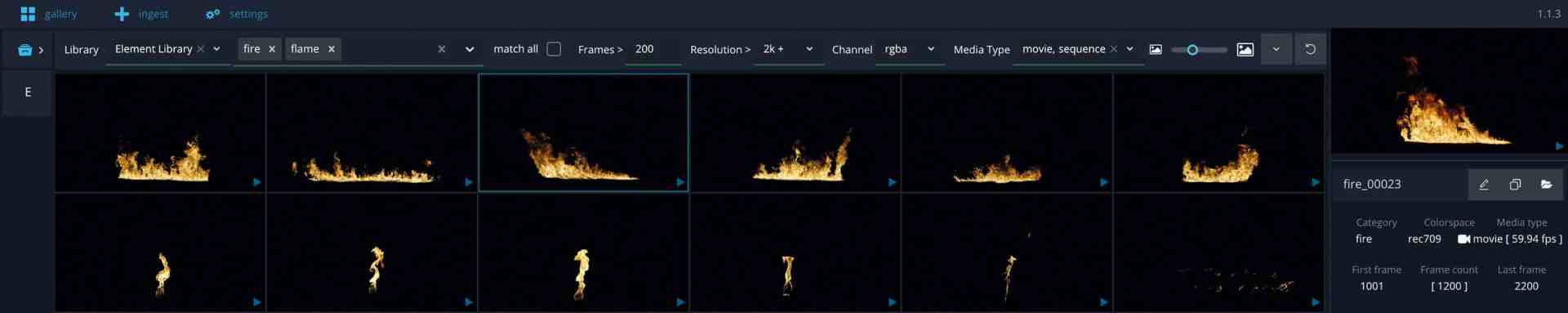The width and height of the screenshot is (1568, 313).
Task: Expand the Media Type dropdown arrow
Action: pos(1130,49)
